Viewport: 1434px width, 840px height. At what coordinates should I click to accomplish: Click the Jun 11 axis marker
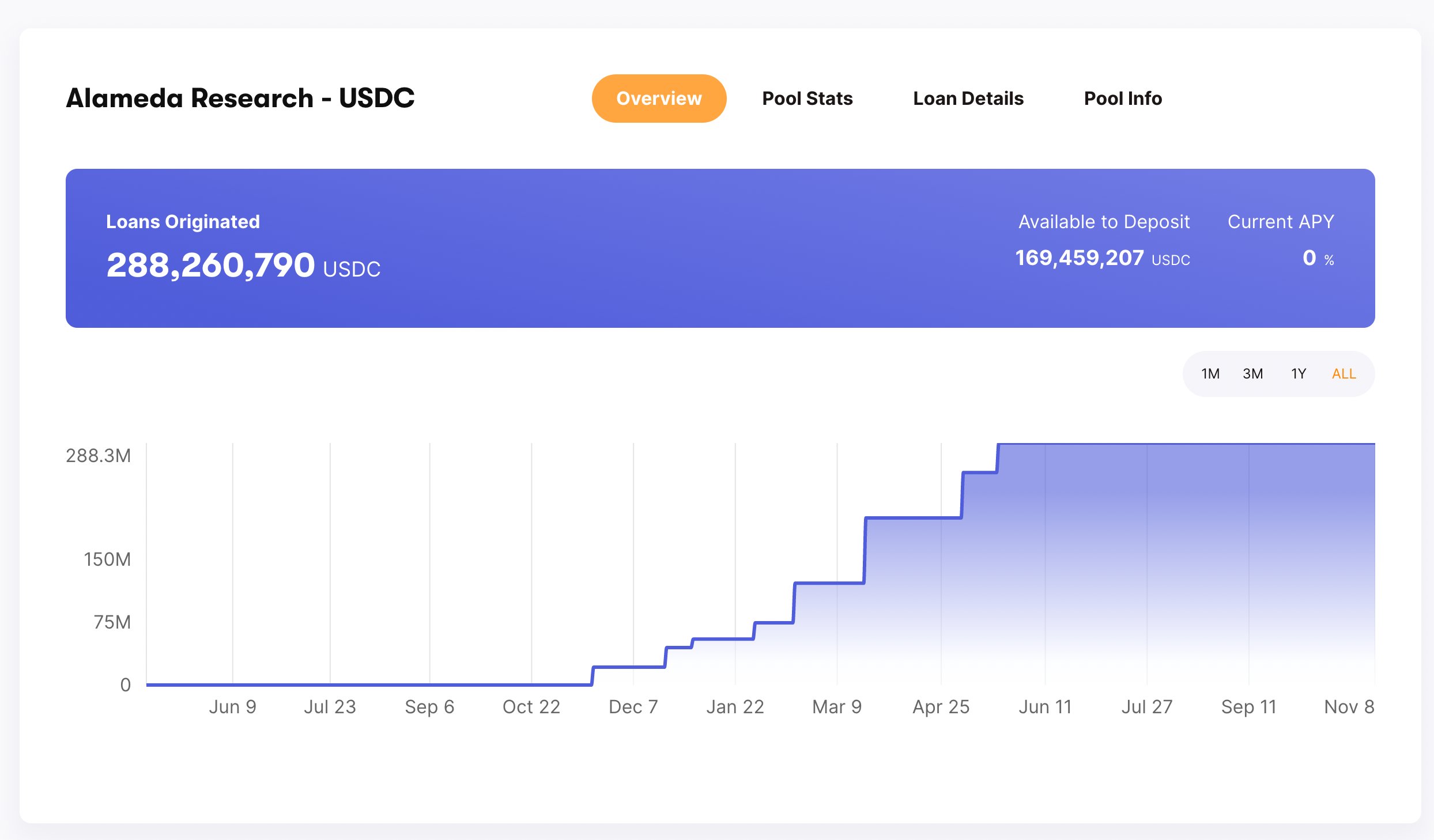tap(1044, 706)
